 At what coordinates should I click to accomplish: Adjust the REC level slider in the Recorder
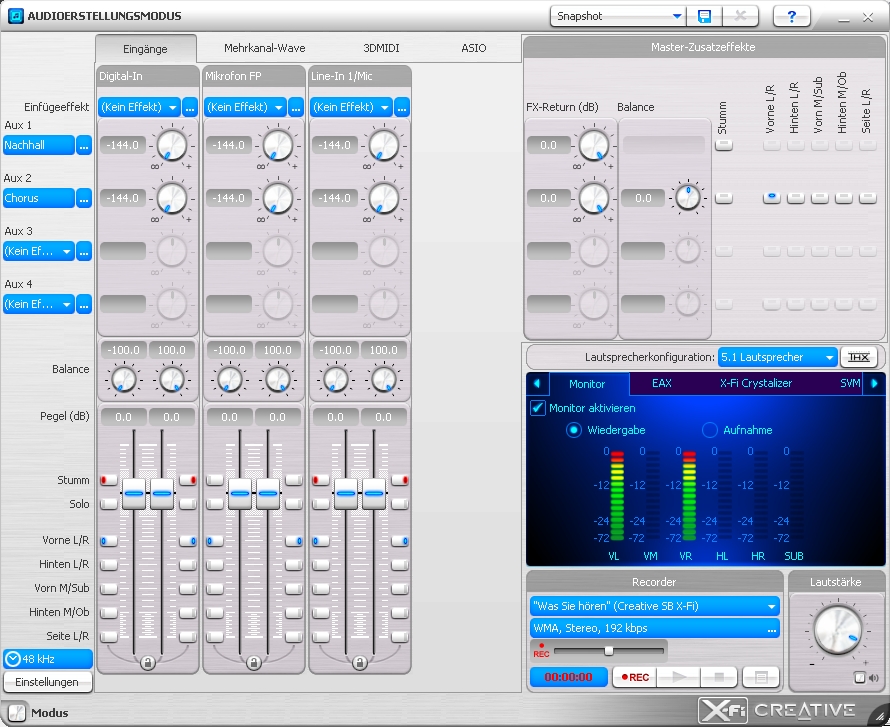pyautogui.click(x=608, y=652)
